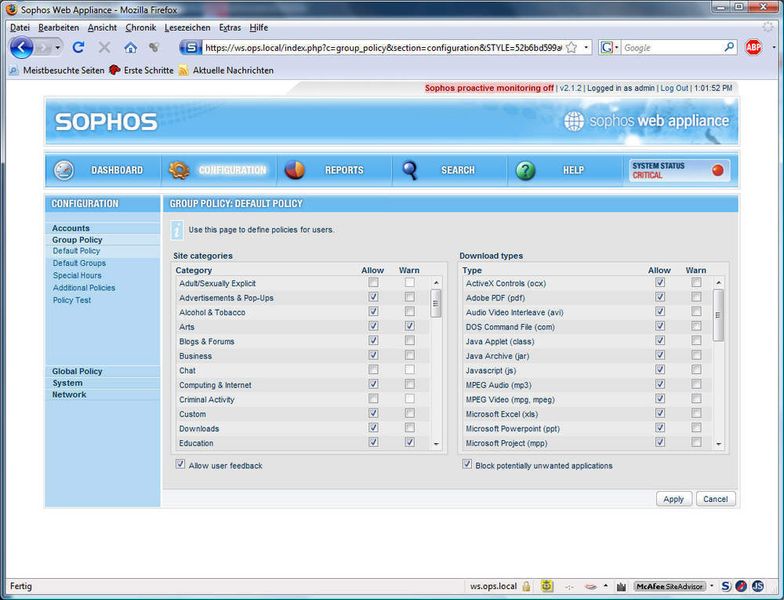Viewport: 784px width, 600px height.
Task: Uncheck Warn for the Arts category
Action: tap(410, 326)
